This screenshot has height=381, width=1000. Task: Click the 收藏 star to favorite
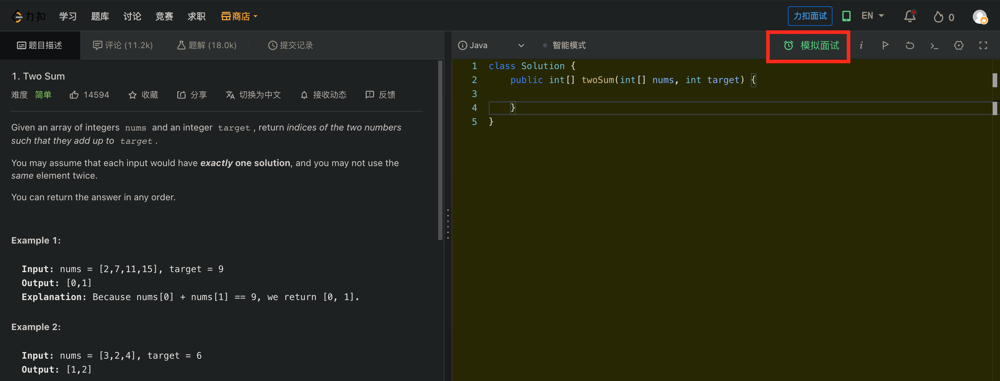pyautogui.click(x=143, y=94)
